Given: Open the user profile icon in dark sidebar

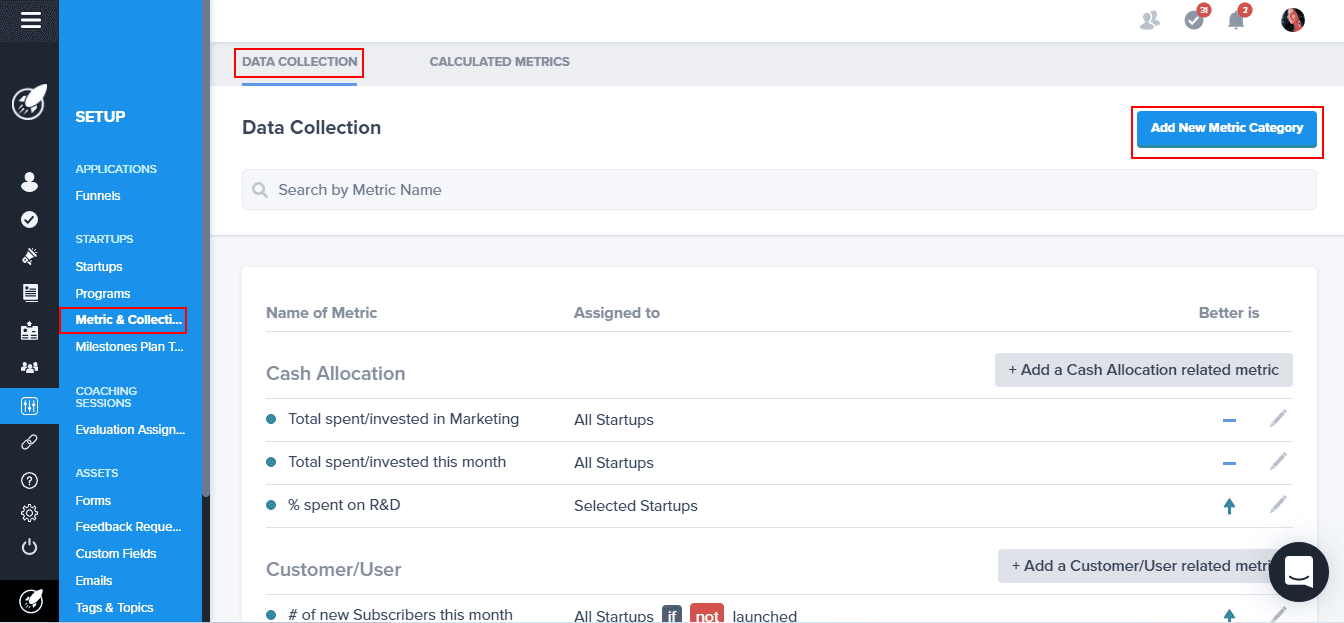Looking at the screenshot, I should click(29, 182).
